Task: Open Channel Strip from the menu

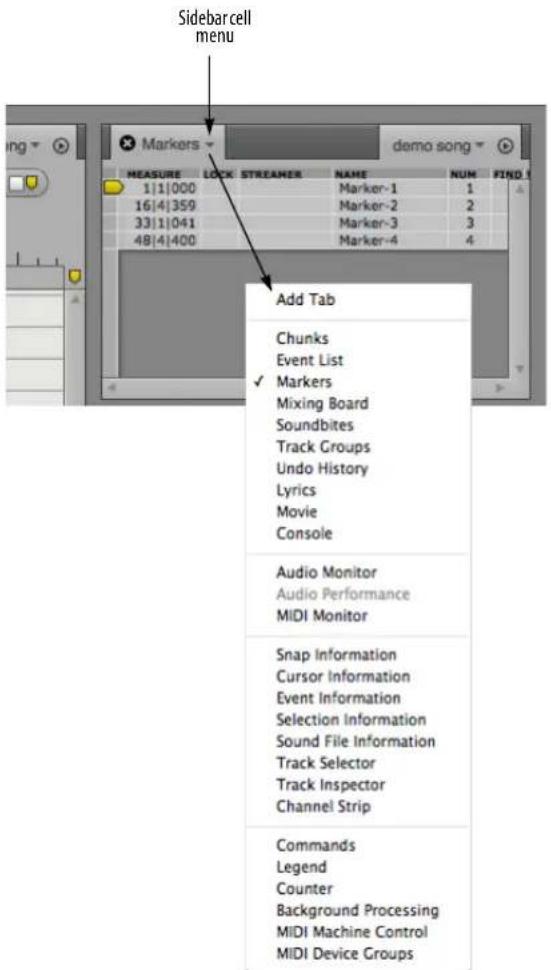Action: (323, 807)
